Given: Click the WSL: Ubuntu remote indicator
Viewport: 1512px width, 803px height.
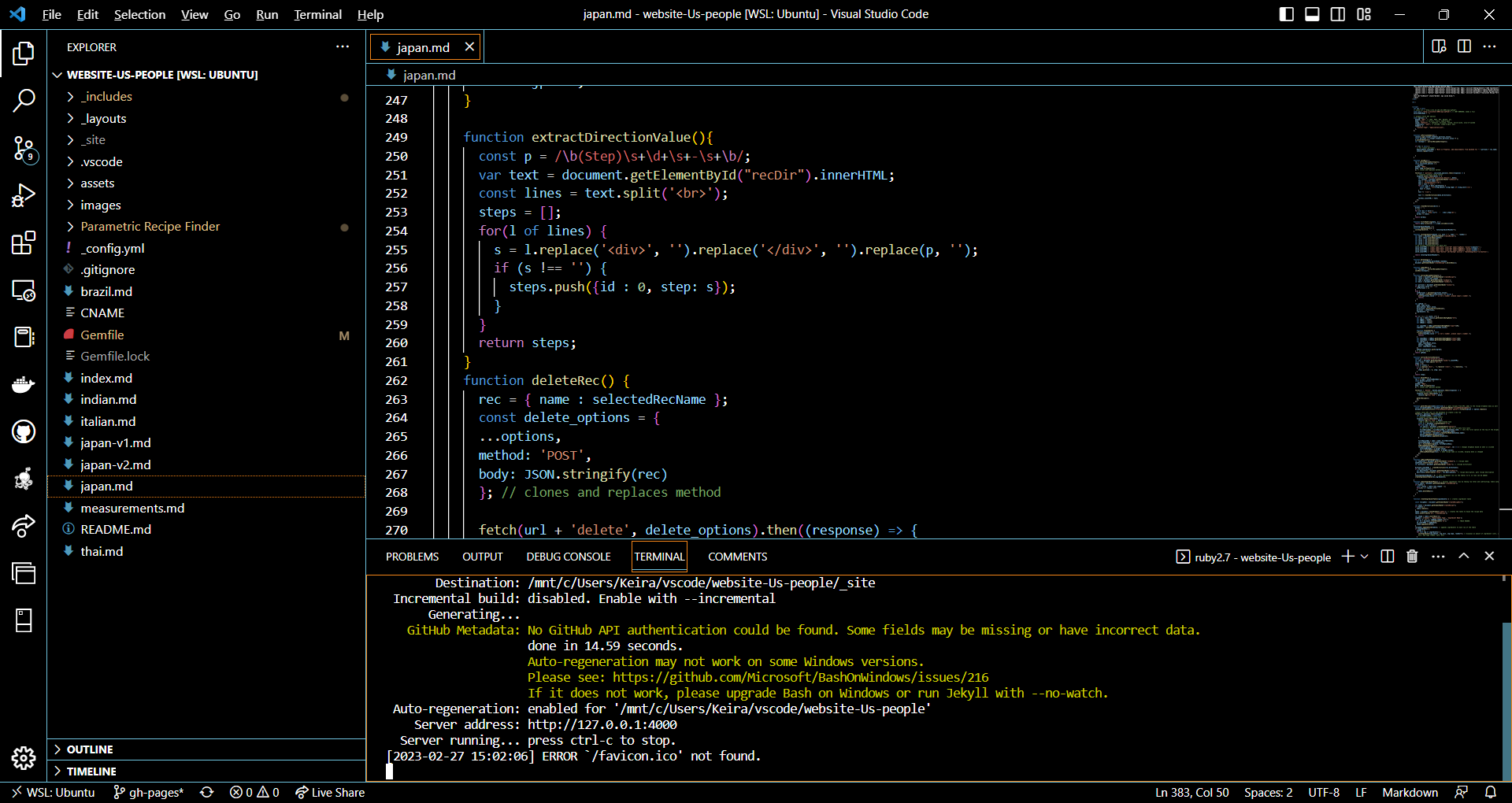Looking at the screenshot, I should (x=52, y=792).
